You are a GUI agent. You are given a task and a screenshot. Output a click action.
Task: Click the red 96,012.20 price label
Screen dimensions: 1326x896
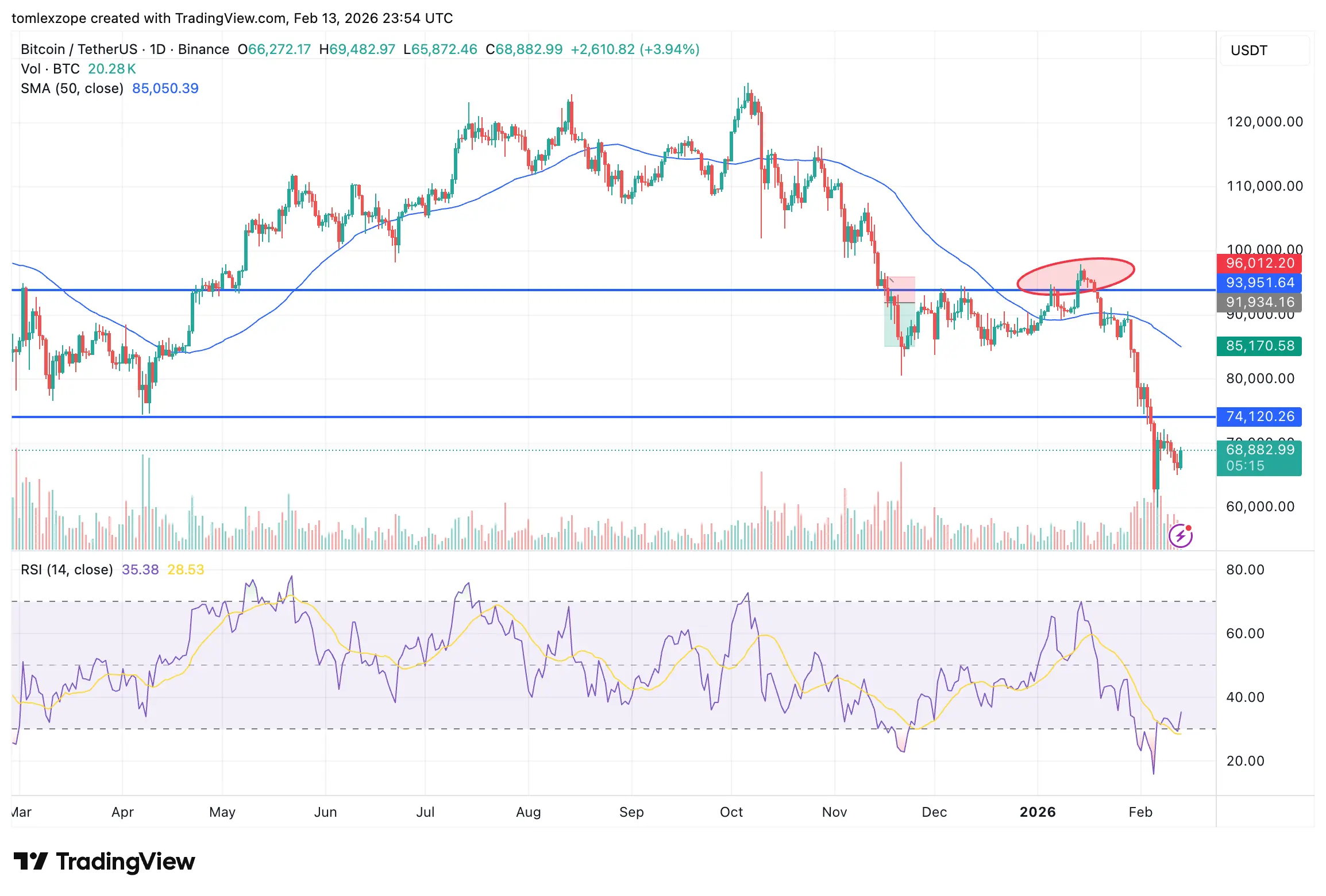(x=1259, y=264)
